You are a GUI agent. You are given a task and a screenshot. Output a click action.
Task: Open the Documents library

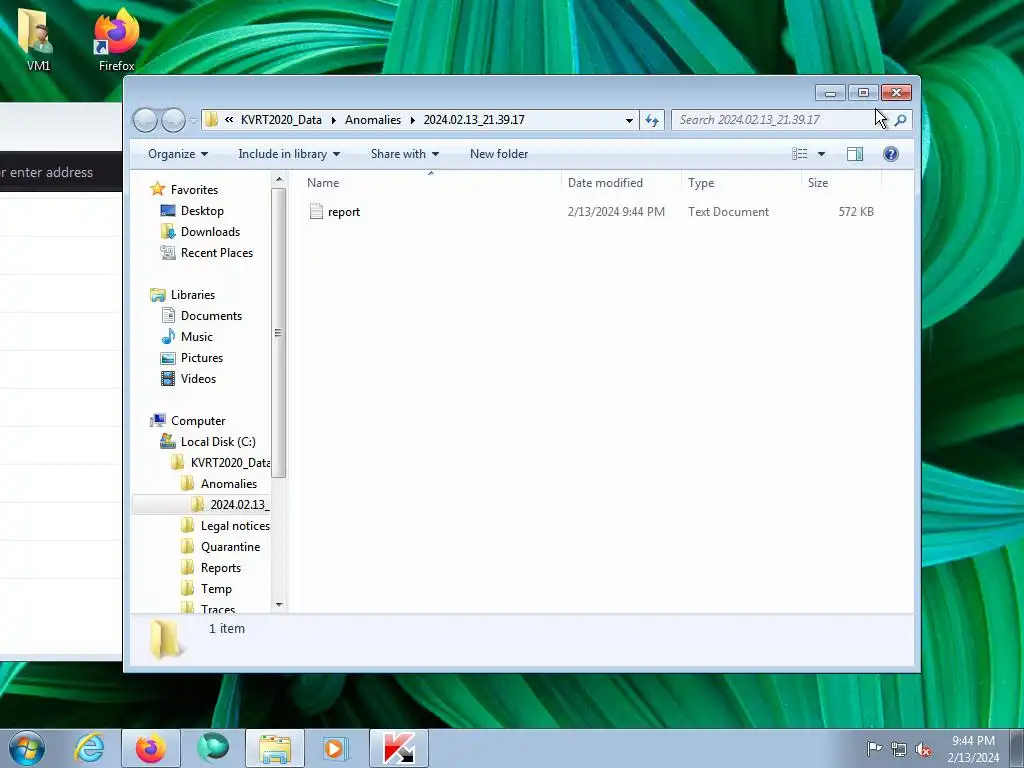(x=211, y=316)
